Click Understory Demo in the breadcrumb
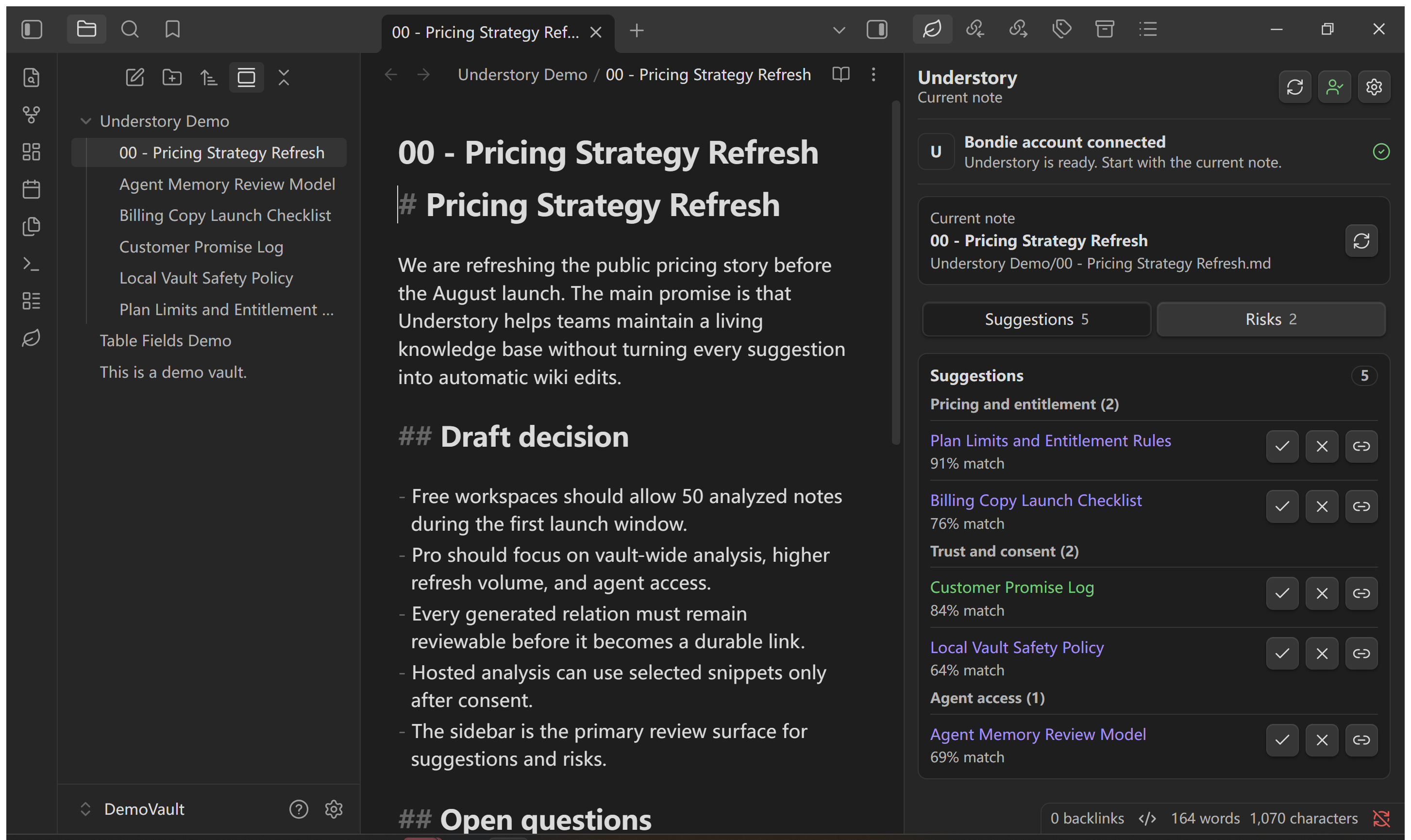1411x840 pixels. (522, 75)
